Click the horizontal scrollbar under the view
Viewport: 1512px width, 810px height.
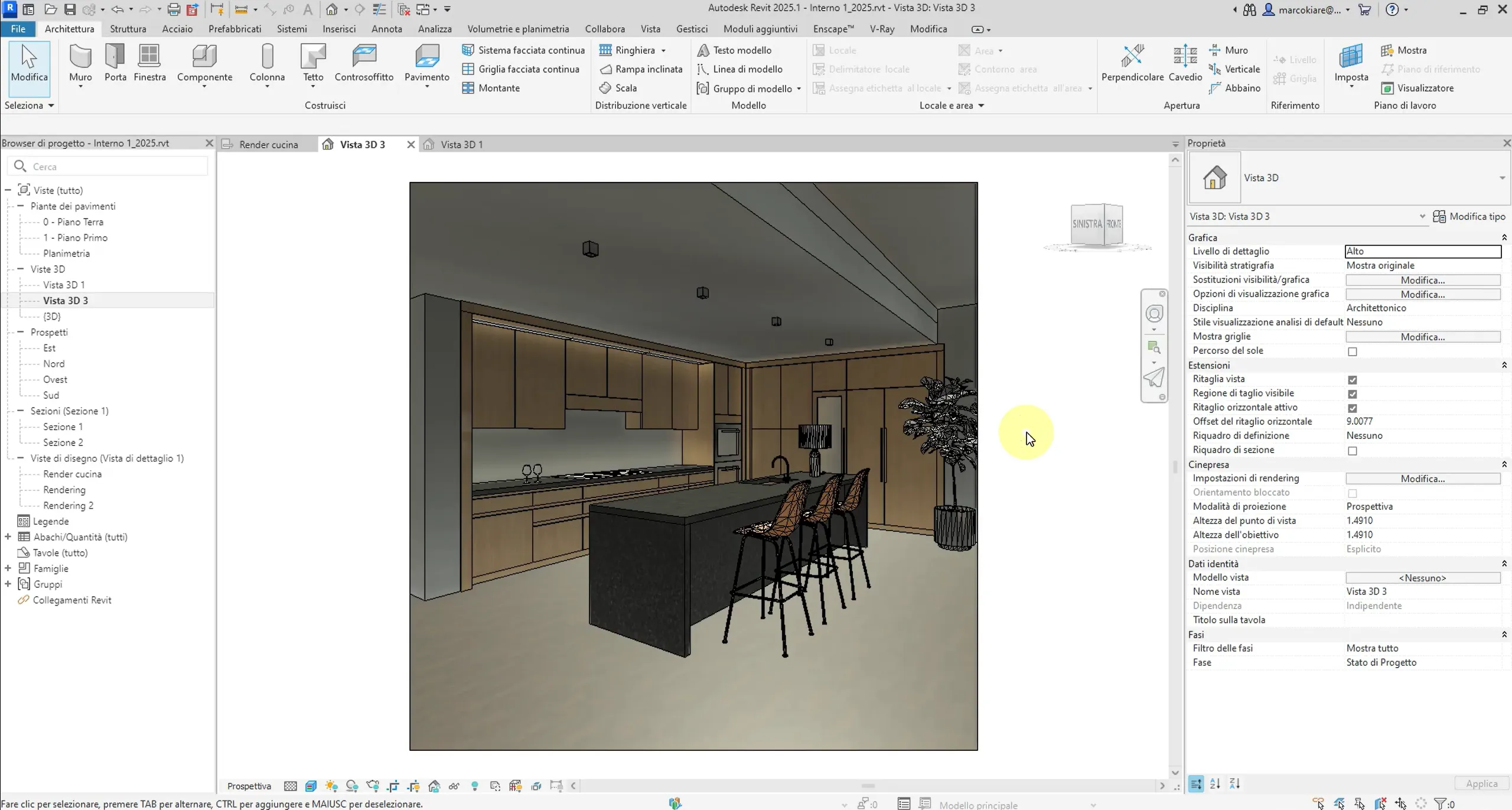click(x=867, y=786)
